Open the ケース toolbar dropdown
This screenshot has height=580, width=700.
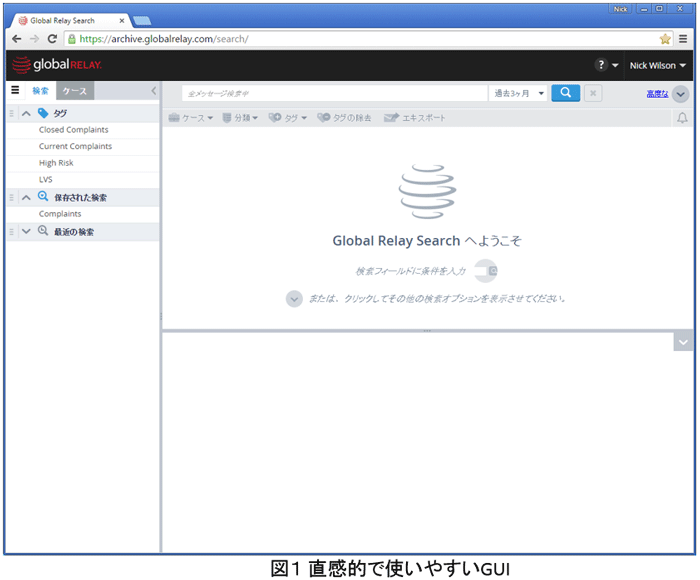click(x=191, y=118)
